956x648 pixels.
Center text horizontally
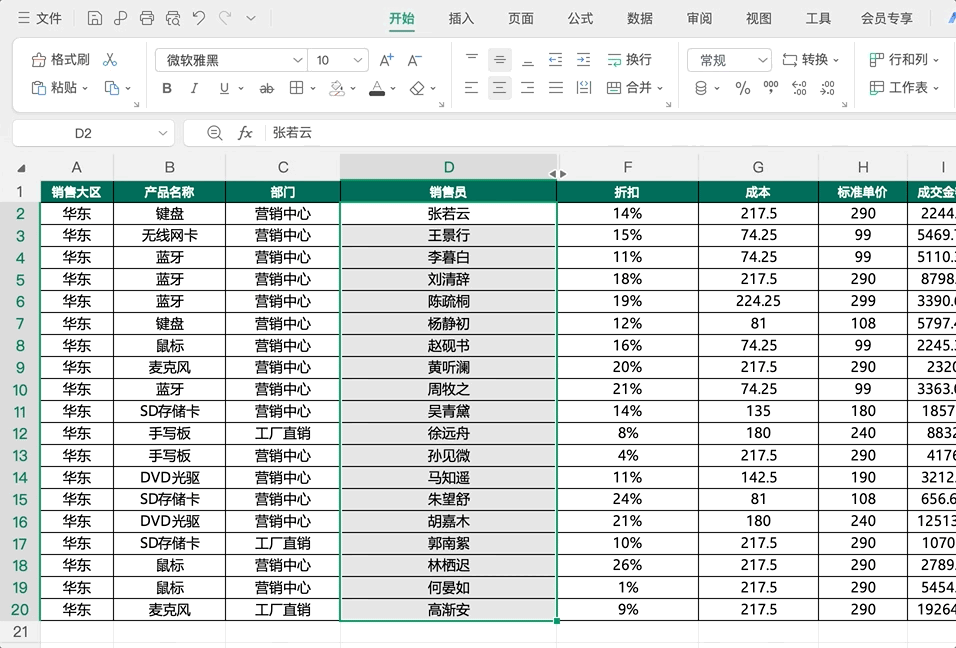click(499, 88)
